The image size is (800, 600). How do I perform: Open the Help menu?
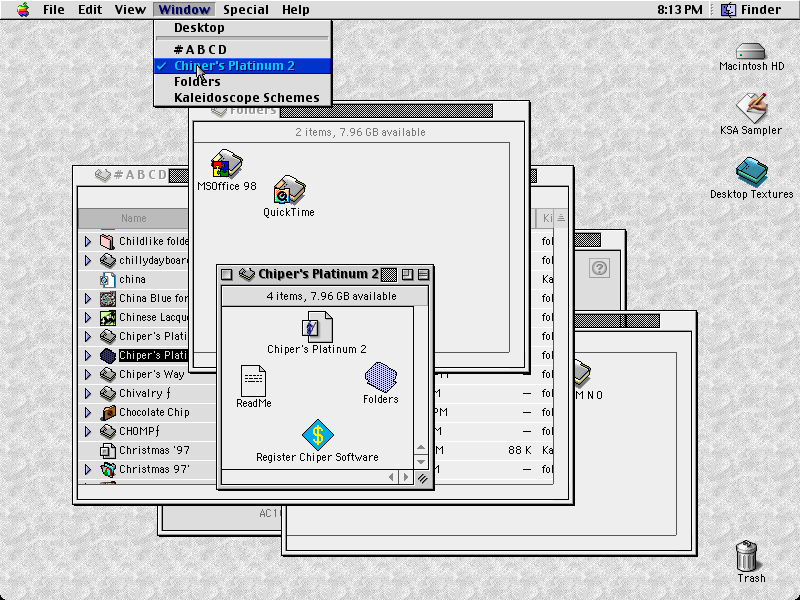(x=295, y=9)
